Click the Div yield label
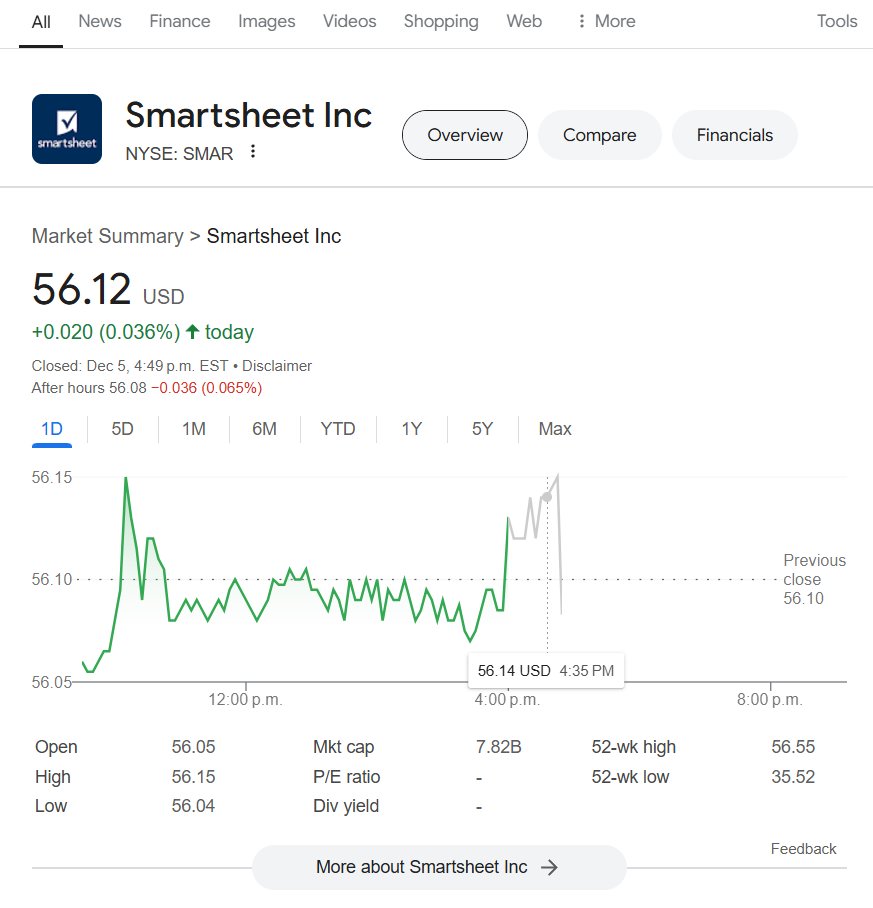Screen dimensions: 873x908 pos(346,806)
